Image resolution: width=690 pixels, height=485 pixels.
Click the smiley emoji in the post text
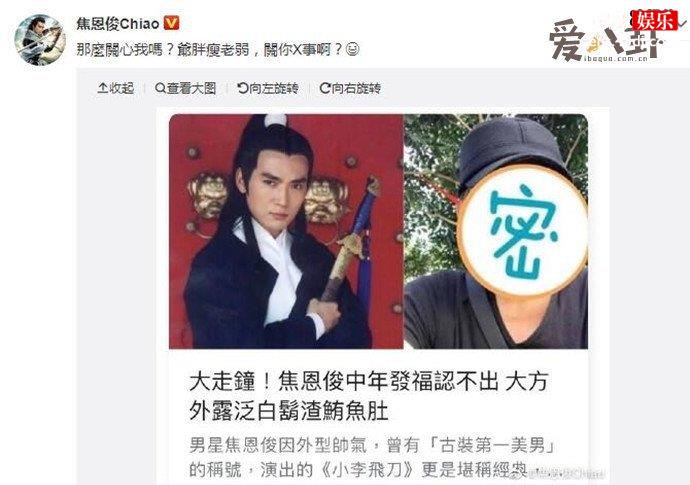pyautogui.click(x=352, y=49)
